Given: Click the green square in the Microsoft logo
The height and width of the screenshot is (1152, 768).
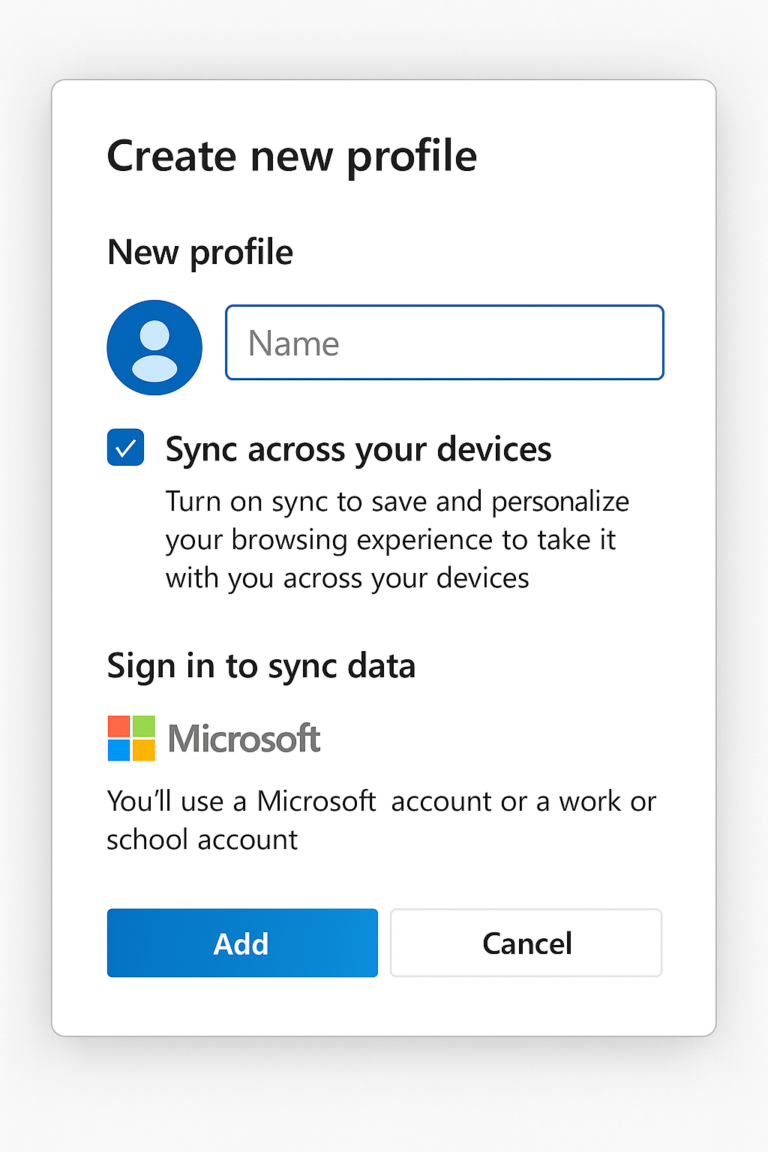Looking at the screenshot, I should pyautogui.click(x=143, y=725).
